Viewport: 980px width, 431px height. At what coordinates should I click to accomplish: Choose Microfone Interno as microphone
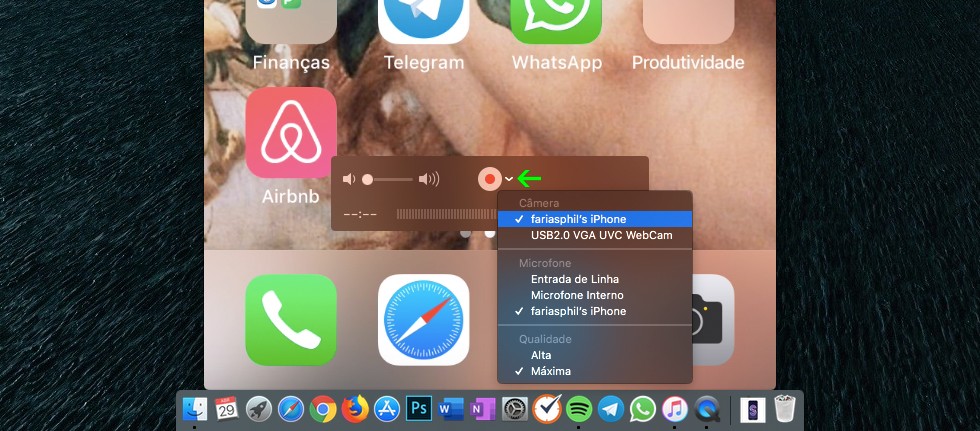click(x=595, y=295)
